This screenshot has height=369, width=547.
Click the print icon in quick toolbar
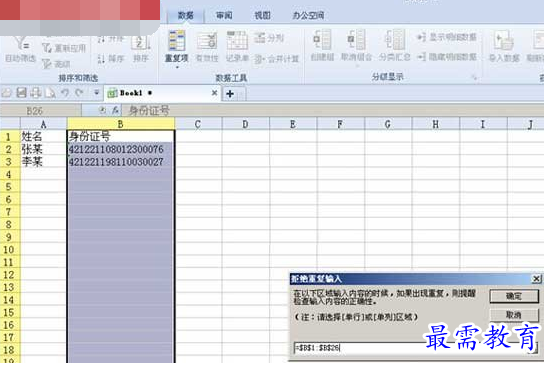(x=35, y=93)
